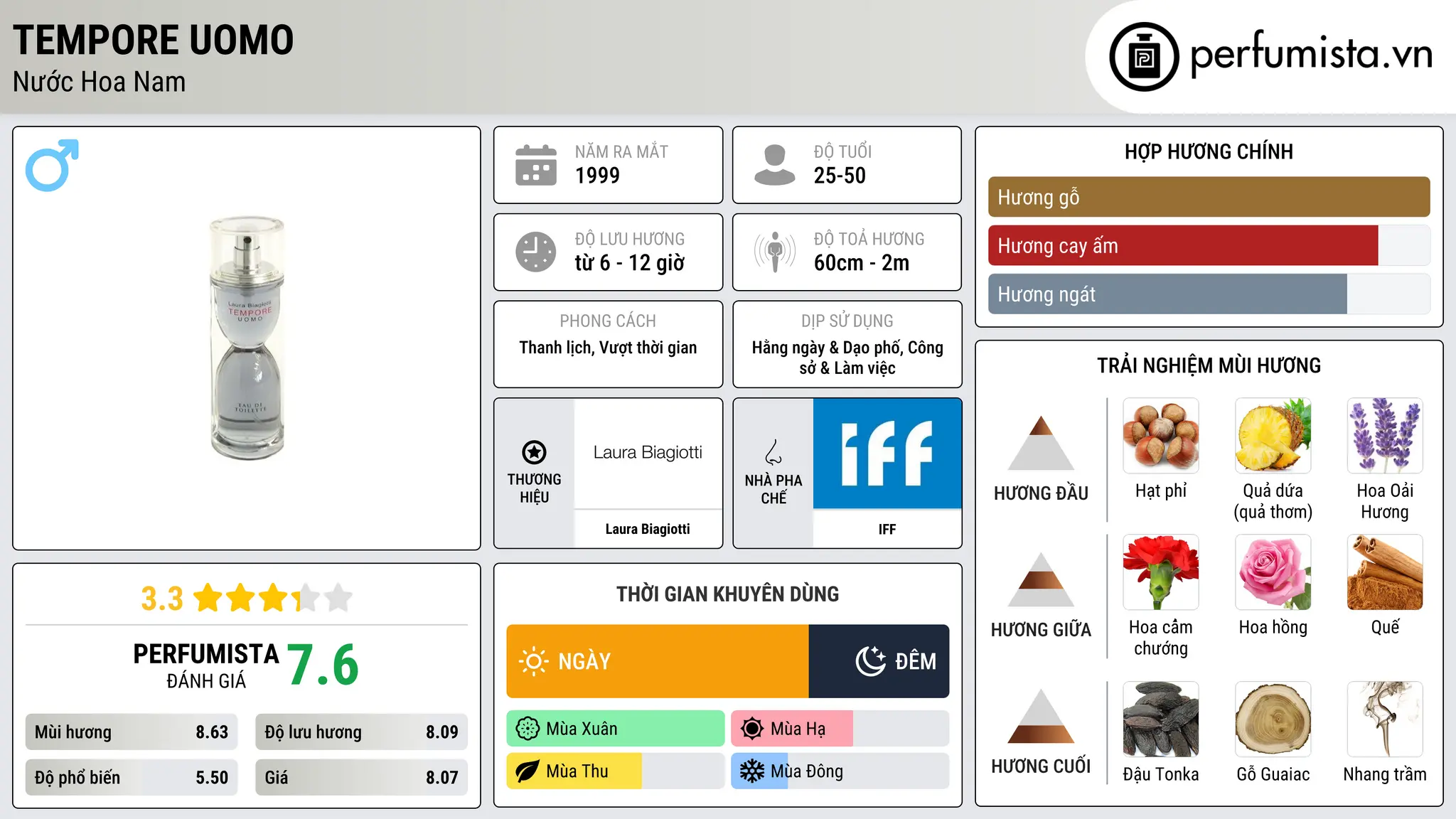The image size is (1456, 819).
Task: Click the flower icon for Mùa Xuân
Action: (x=528, y=729)
